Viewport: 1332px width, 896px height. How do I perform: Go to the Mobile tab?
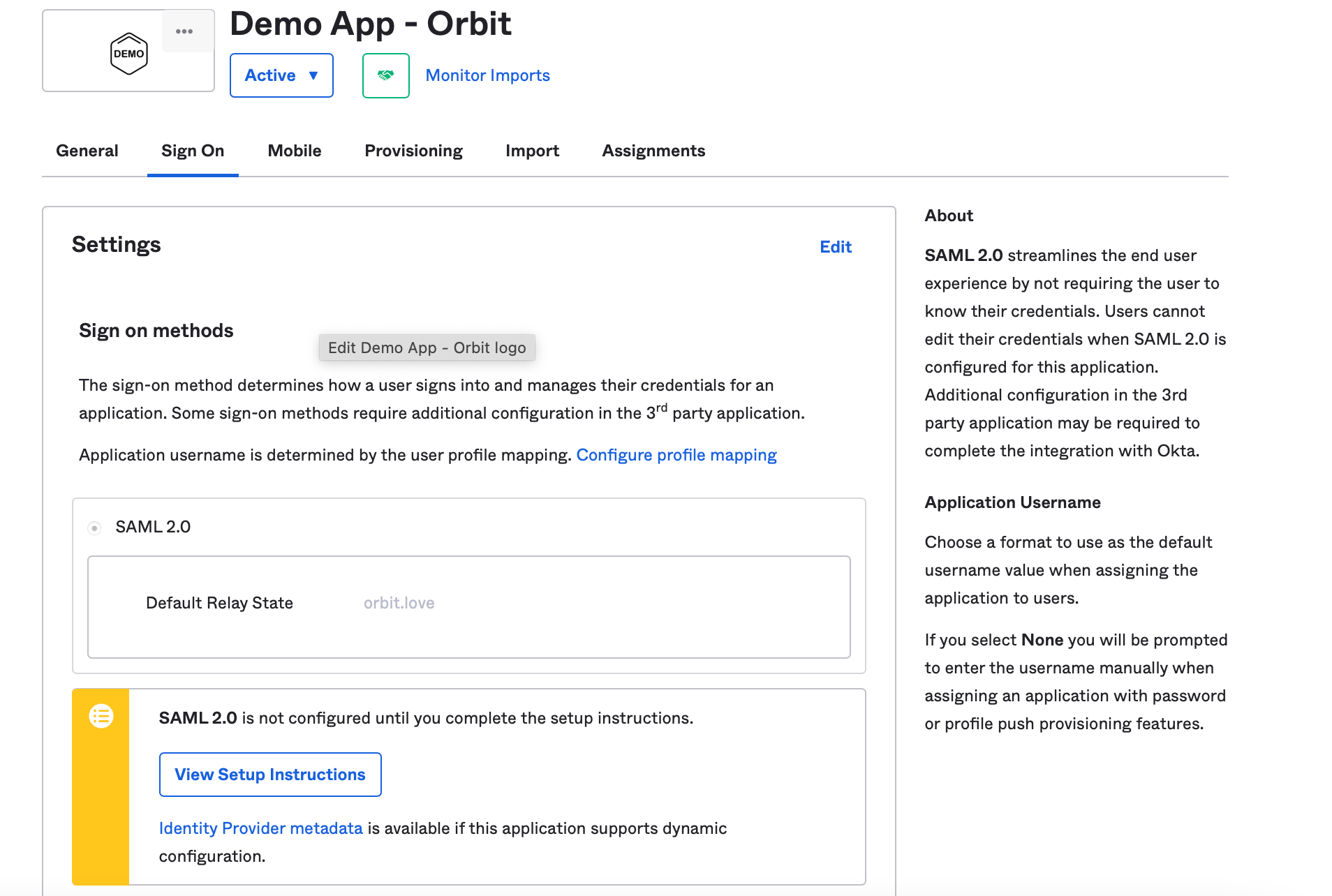(x=295, y=151)
